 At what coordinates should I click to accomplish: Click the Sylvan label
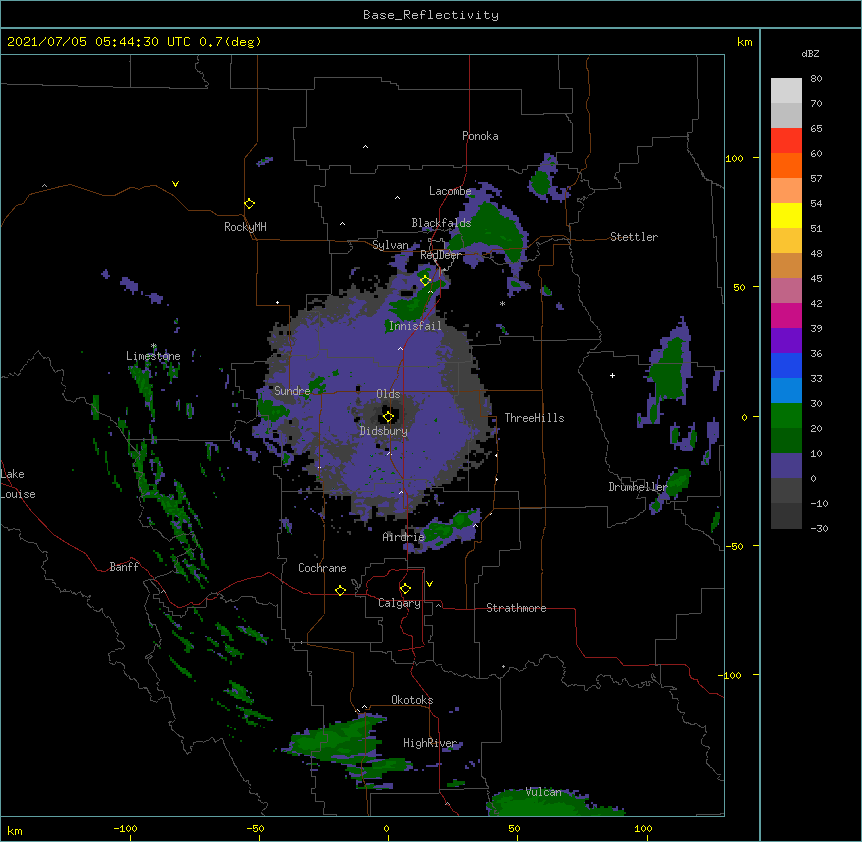click(x=390, y=245)
